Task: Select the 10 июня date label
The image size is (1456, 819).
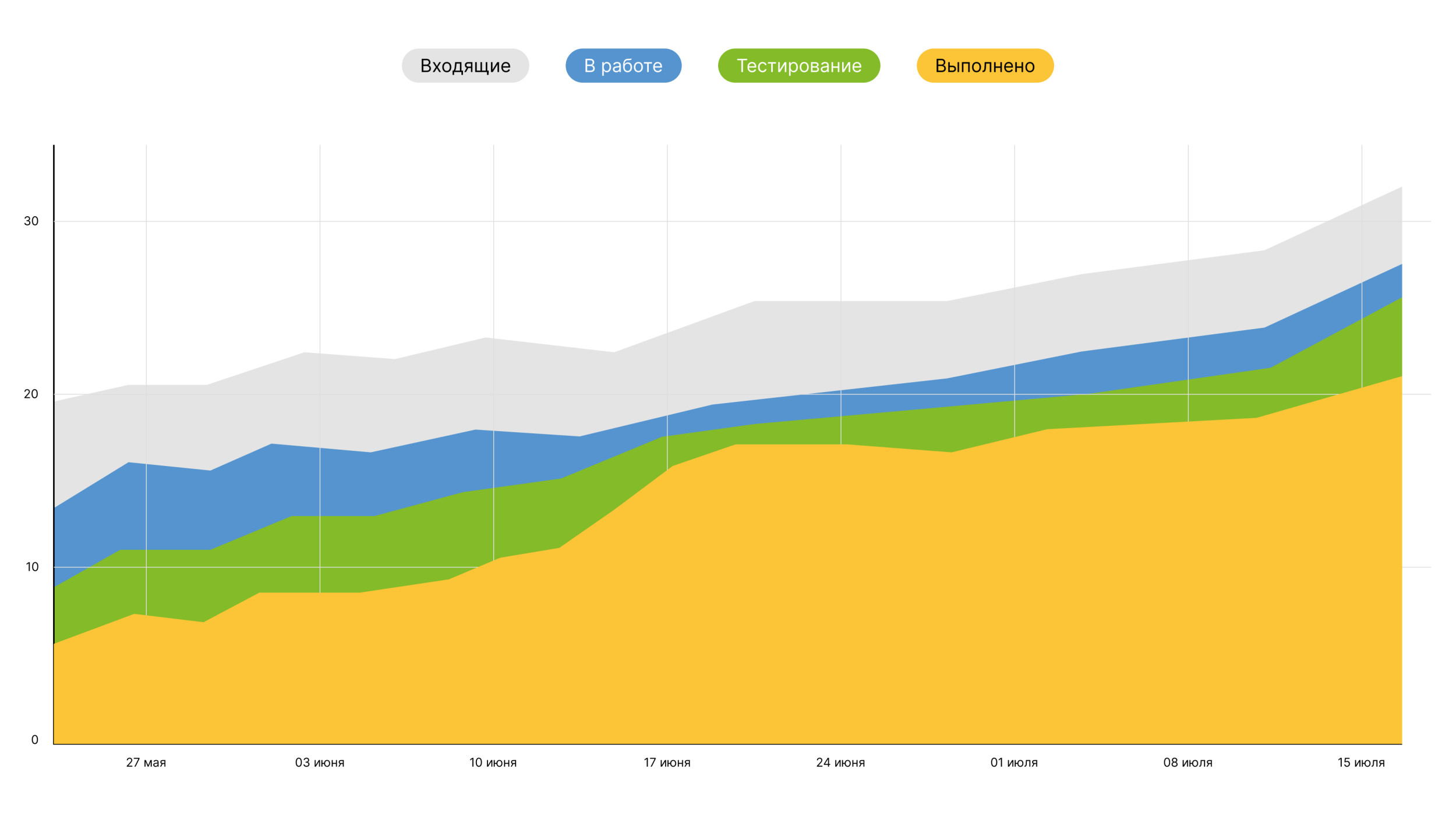Action: (x=493, y=762)
